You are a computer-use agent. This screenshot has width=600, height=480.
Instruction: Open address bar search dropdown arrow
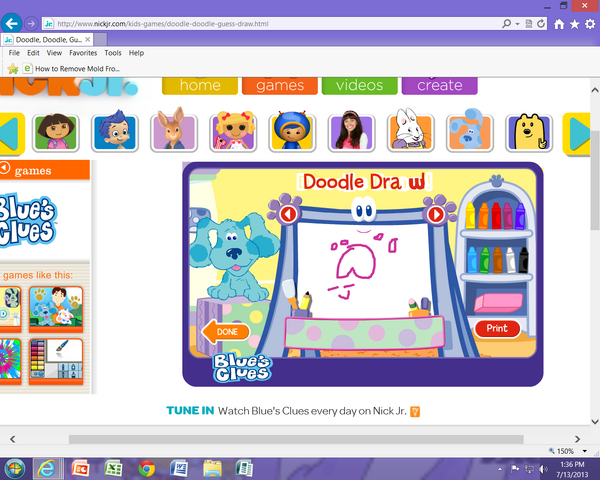[517, 24]
